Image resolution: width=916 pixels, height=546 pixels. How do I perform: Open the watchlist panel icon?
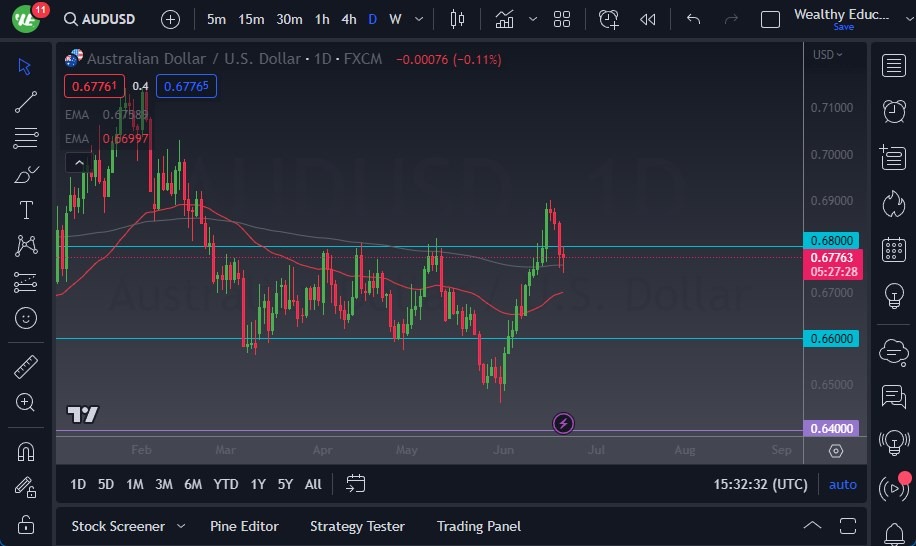click(893, 66)
